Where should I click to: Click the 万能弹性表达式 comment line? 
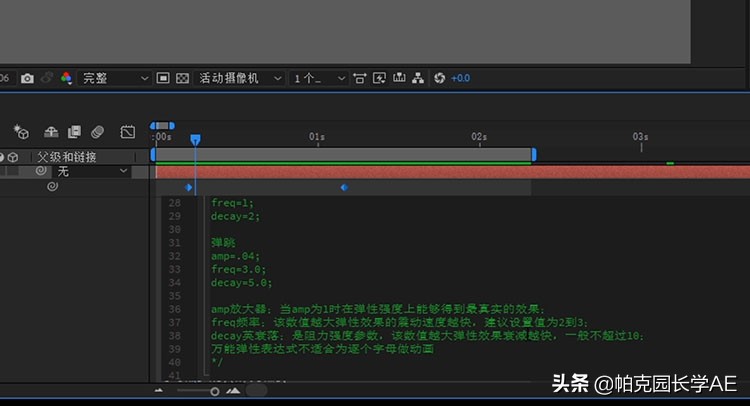[x=322, y=349]
